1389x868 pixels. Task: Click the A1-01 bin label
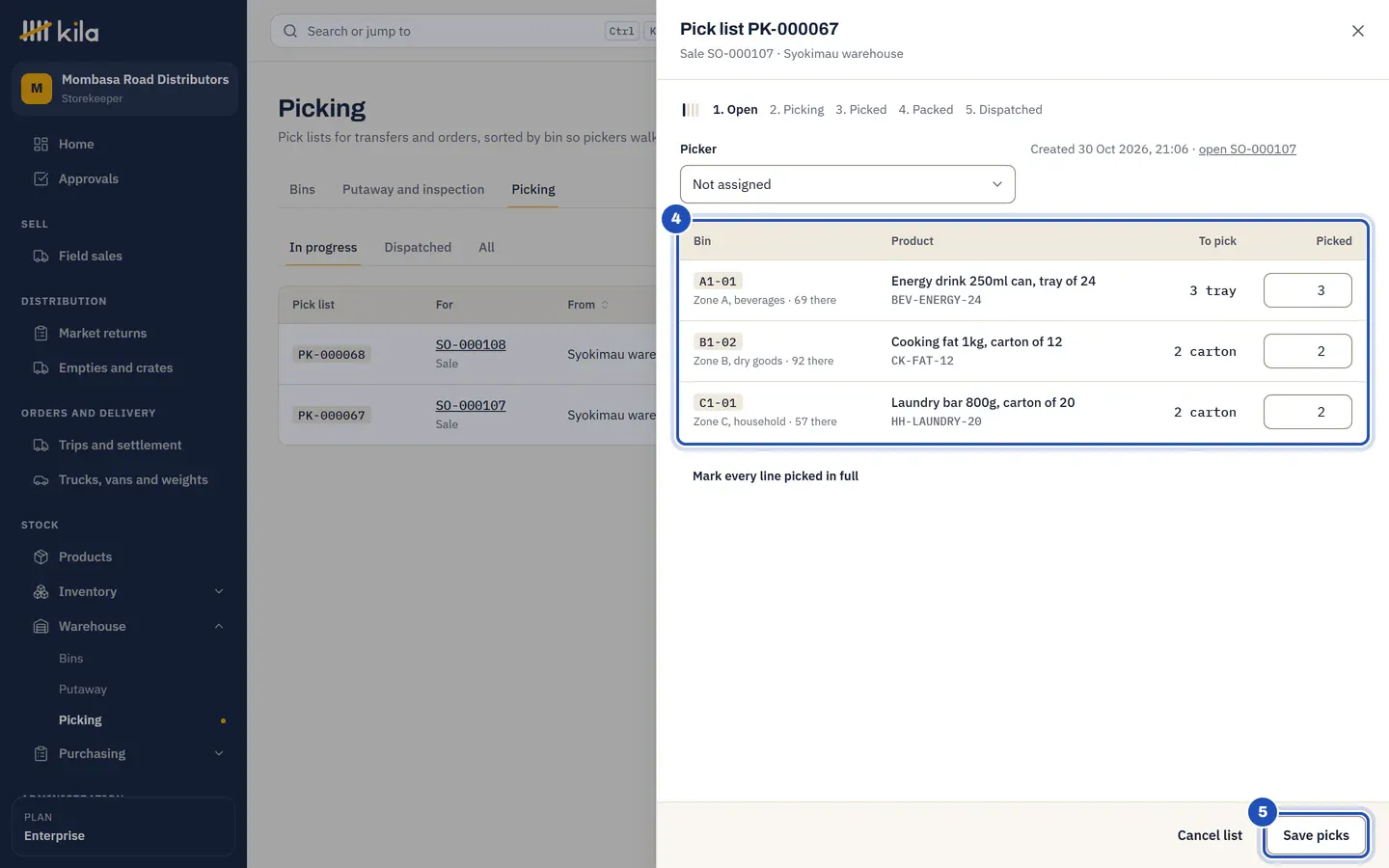click(718, 282)
